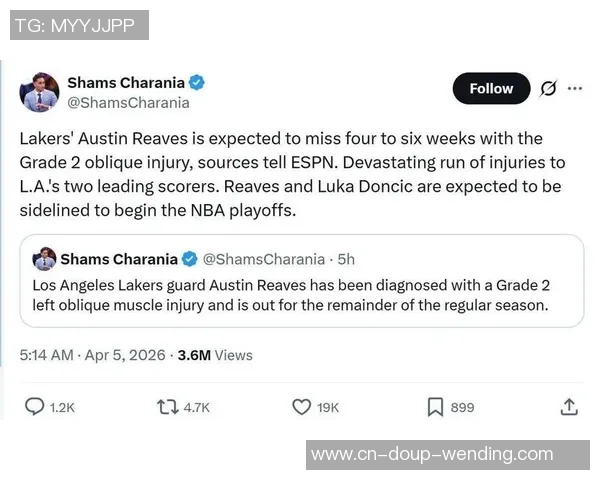Repost this tweet using retweet icon
Image resolution: width=600 pixels, height=480 pixels.
pos(168,407)
